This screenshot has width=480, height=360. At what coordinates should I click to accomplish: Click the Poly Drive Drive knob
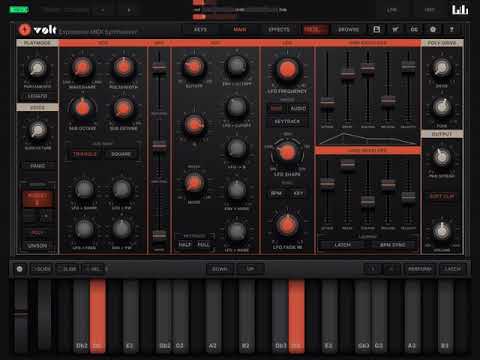pos(442,68)
